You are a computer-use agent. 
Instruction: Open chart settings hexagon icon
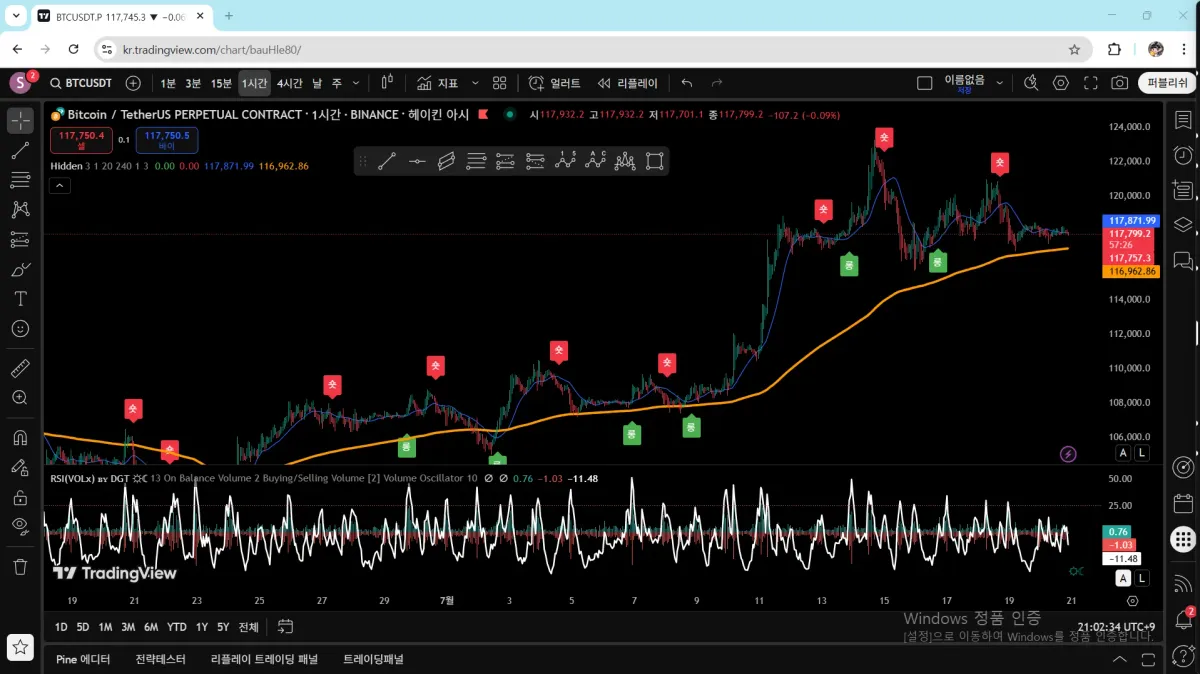click(1061, 83)
